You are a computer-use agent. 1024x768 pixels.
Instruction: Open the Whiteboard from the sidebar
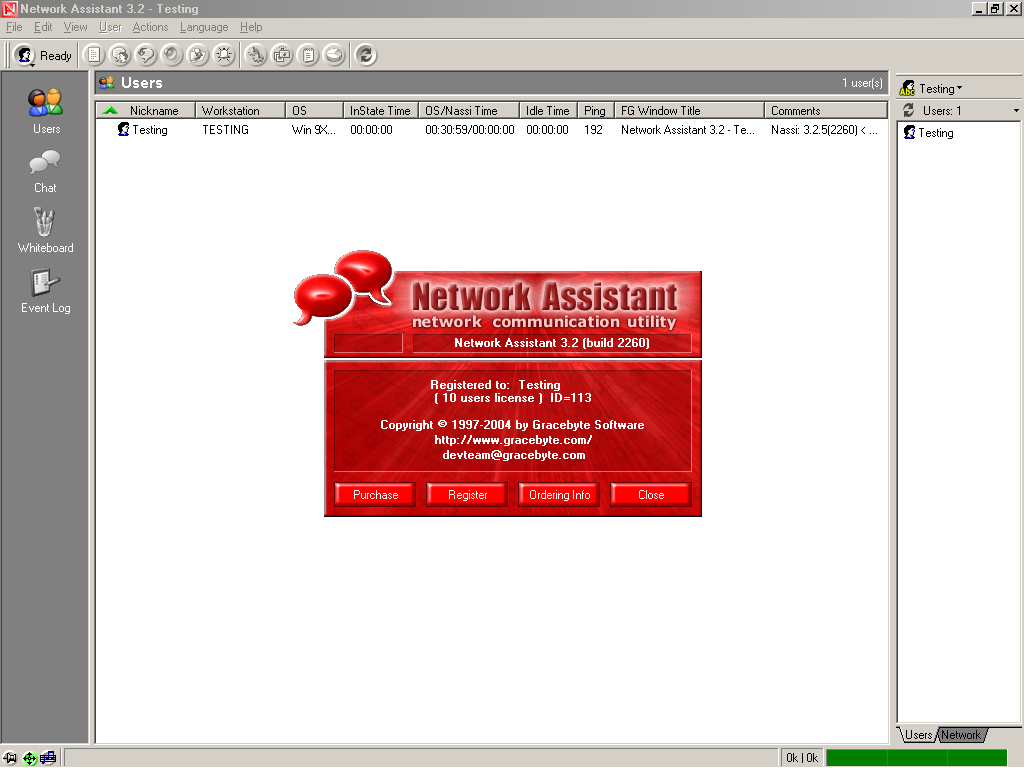(x=45, y=230)
